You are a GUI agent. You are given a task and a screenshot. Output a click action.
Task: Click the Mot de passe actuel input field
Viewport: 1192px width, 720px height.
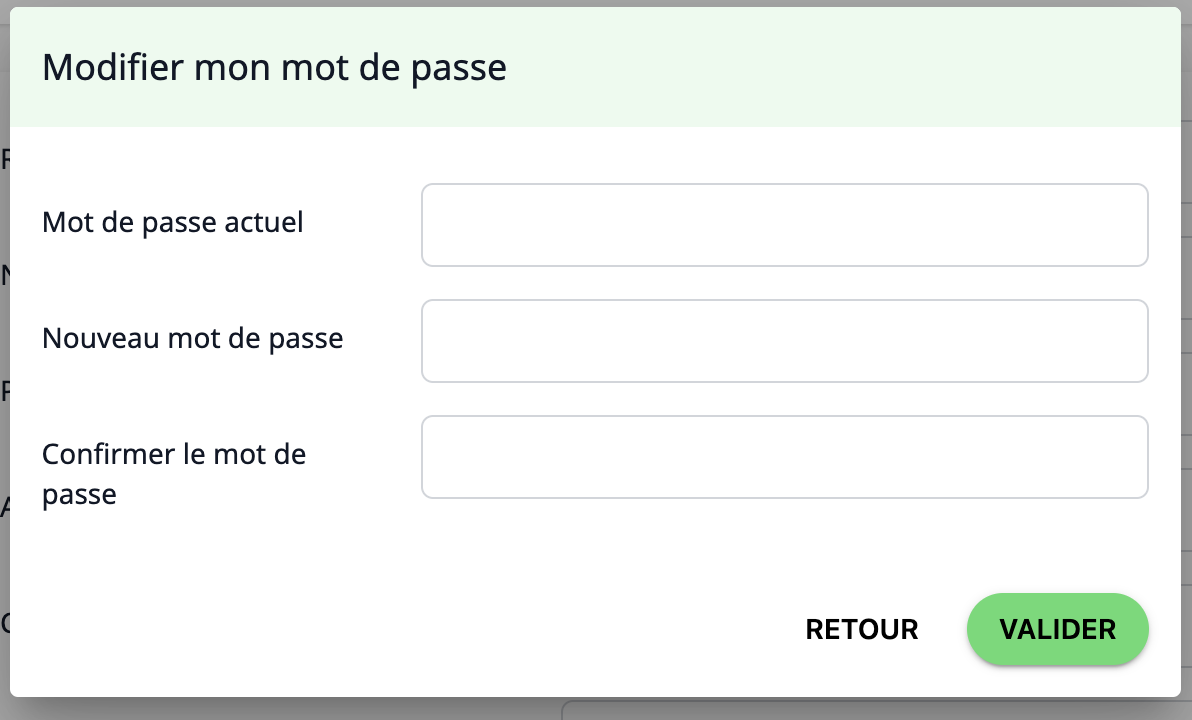coord(784,225)
